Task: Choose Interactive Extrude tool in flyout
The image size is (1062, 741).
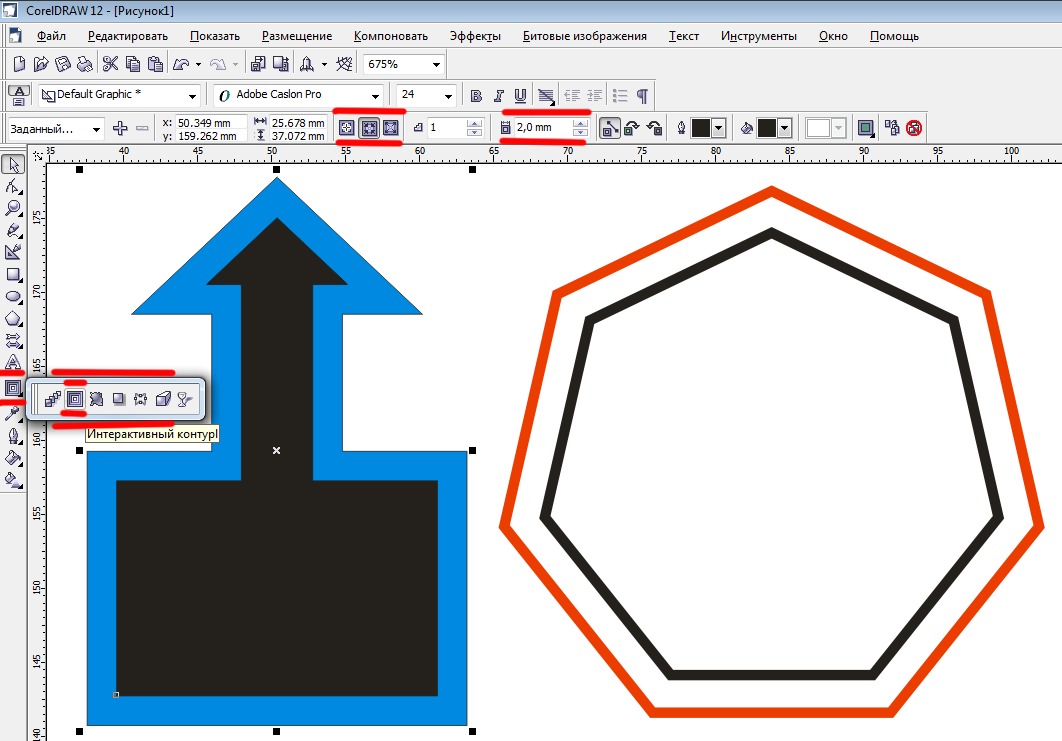Action: point(163,400)
